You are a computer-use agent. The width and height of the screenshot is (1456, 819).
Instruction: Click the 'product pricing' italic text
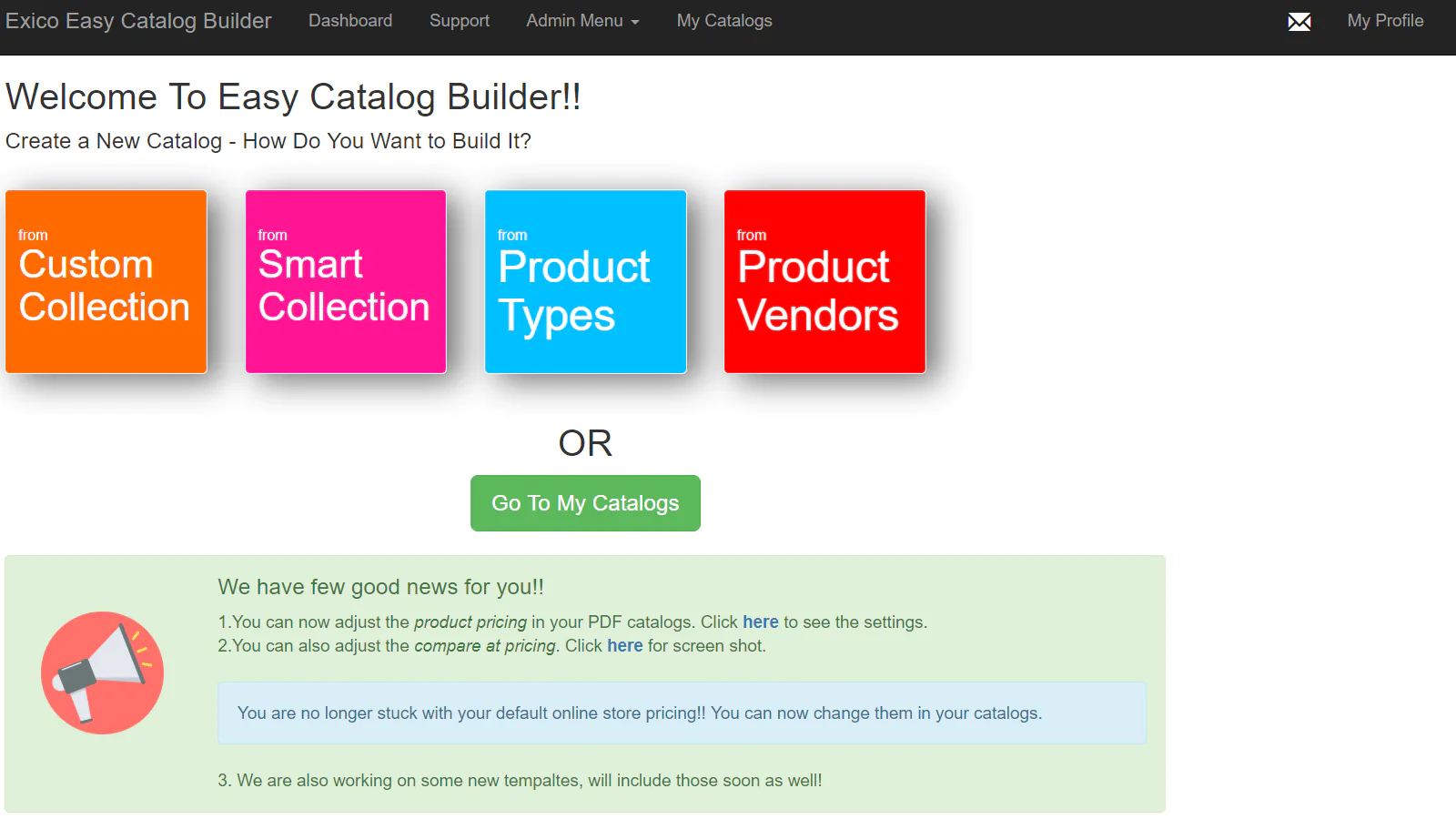470,622
